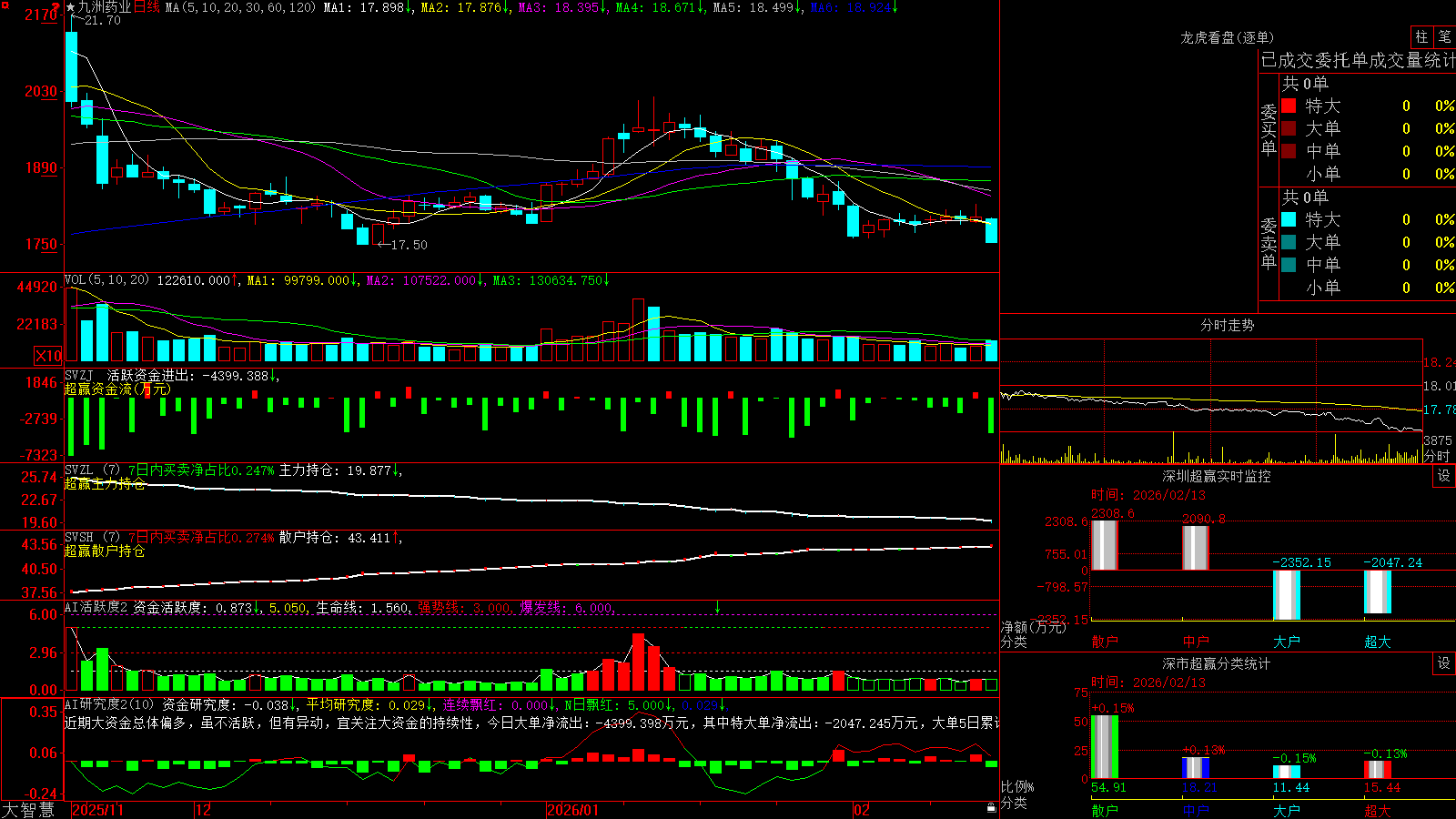Click the 九洲药业 stock name
The width and height of the screenshot is (1456, 819).
tap(105, 7)
